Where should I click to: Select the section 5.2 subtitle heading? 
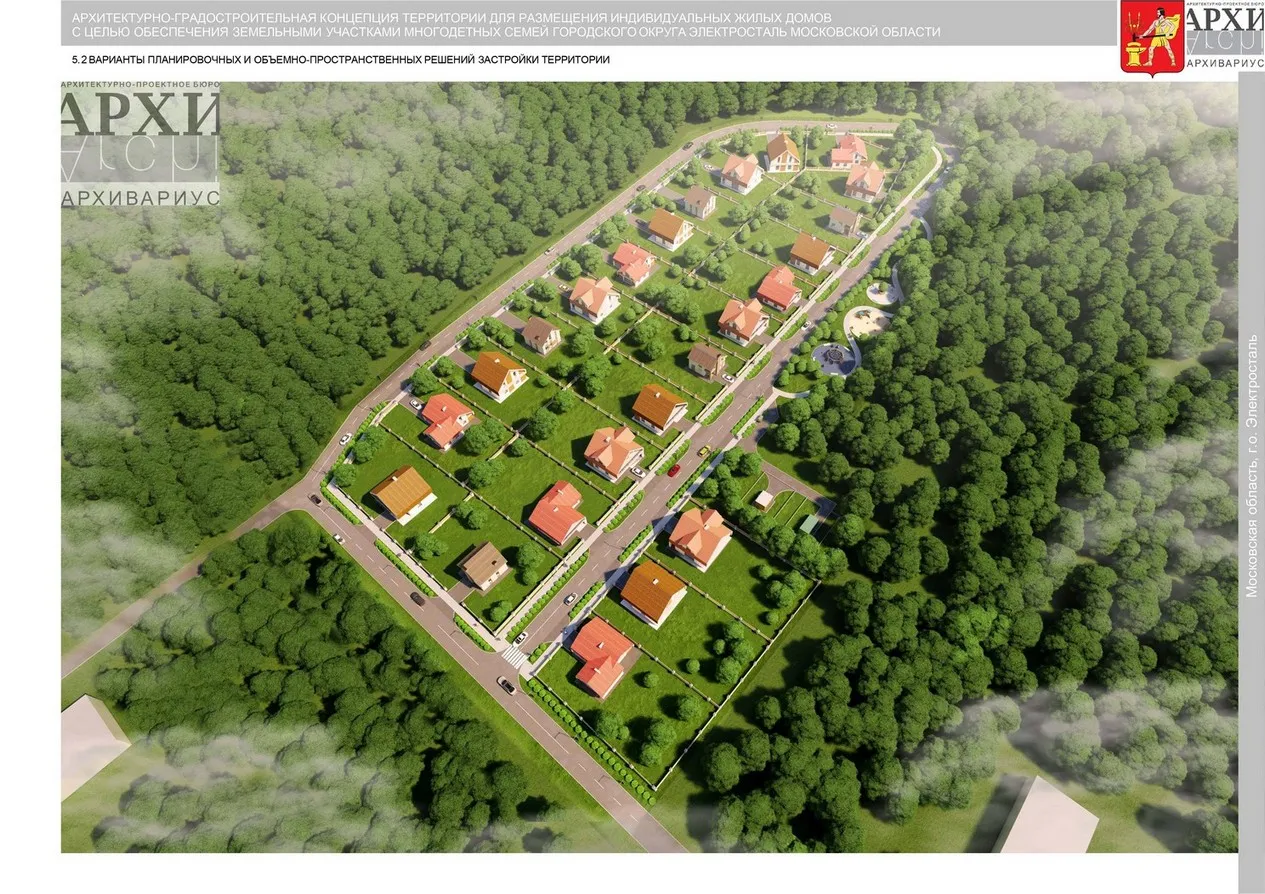tap(334, 60)
